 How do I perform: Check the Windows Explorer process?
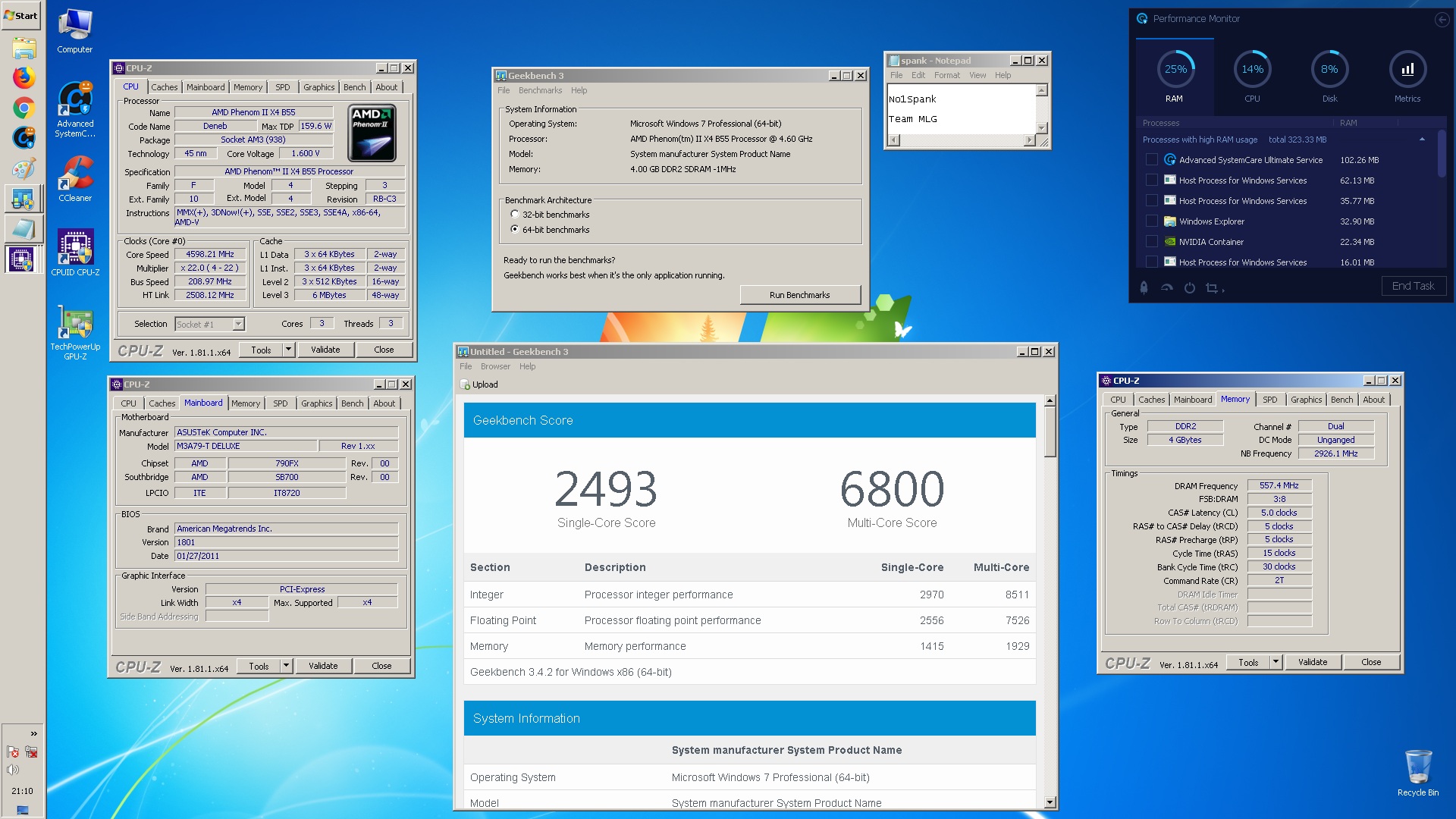[1151, 221]
